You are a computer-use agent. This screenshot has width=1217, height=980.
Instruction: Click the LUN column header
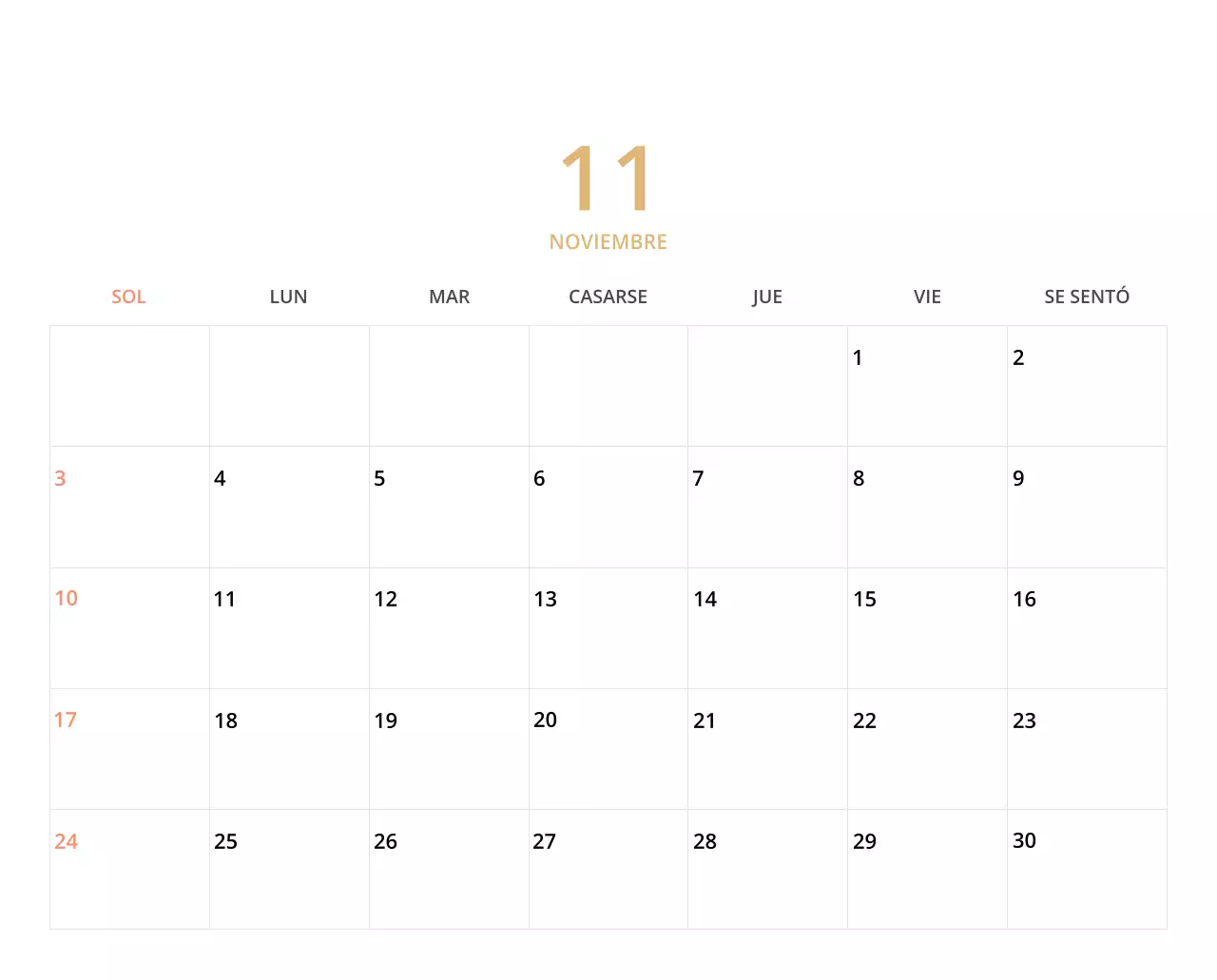pos(288,297)
